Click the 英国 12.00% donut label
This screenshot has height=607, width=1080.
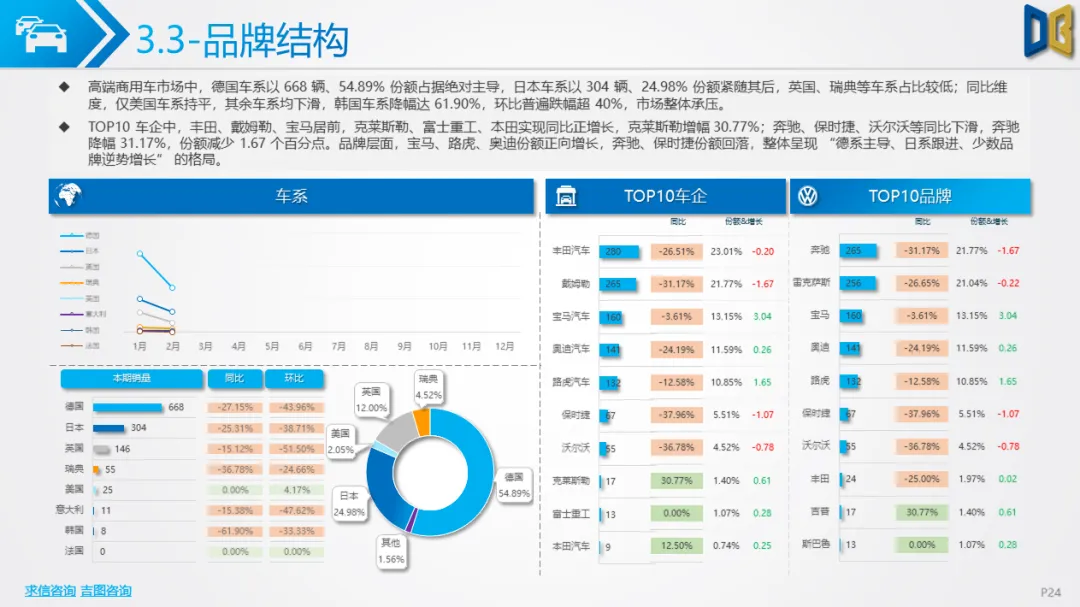tap(371, 400)
